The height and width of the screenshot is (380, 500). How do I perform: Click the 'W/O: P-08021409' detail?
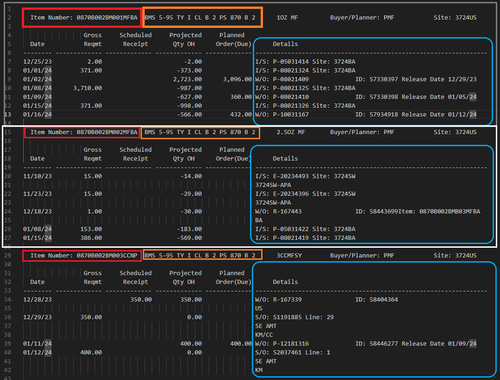(282, 79)
